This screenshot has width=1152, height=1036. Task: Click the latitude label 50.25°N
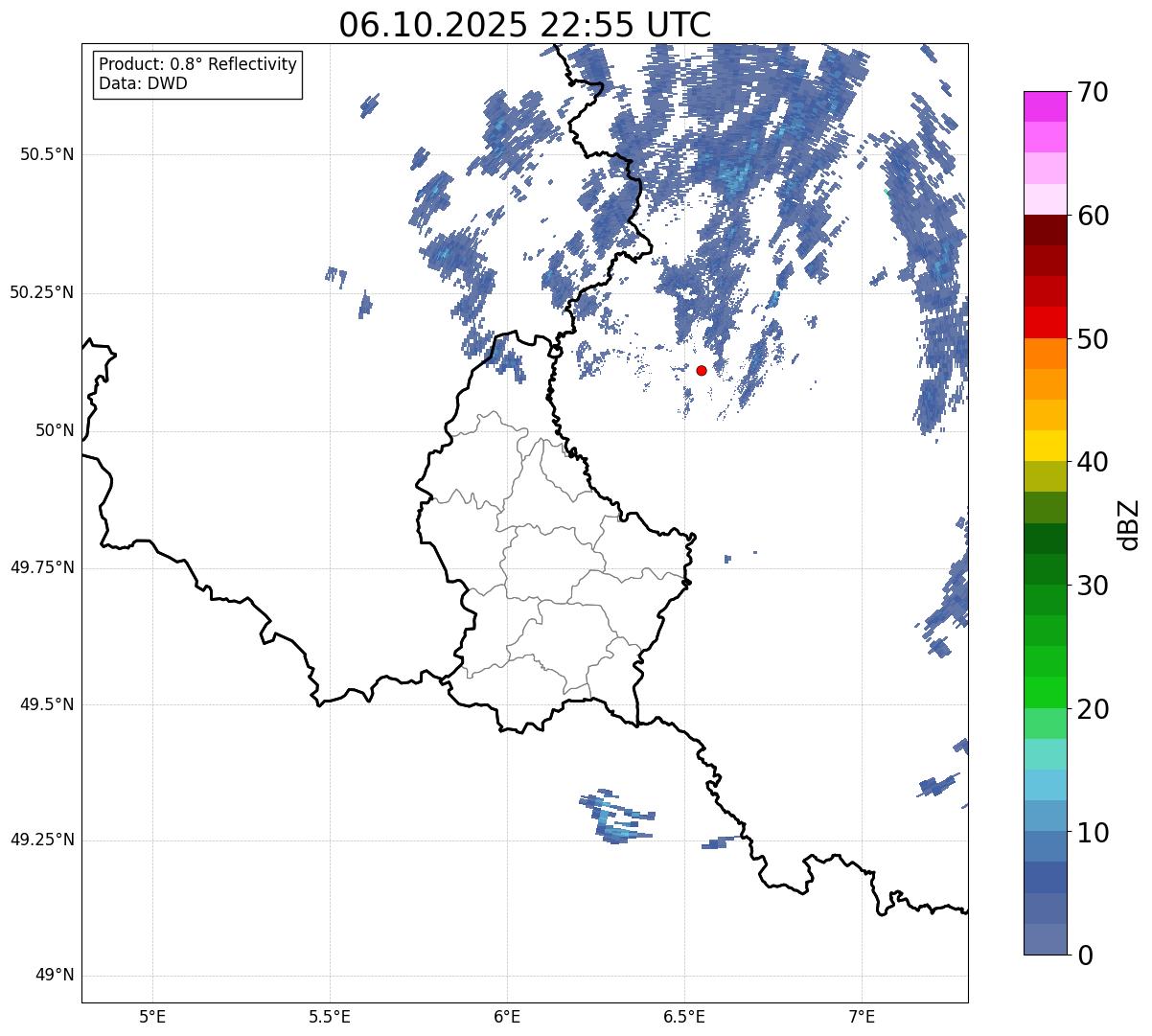tap(42, 292)
